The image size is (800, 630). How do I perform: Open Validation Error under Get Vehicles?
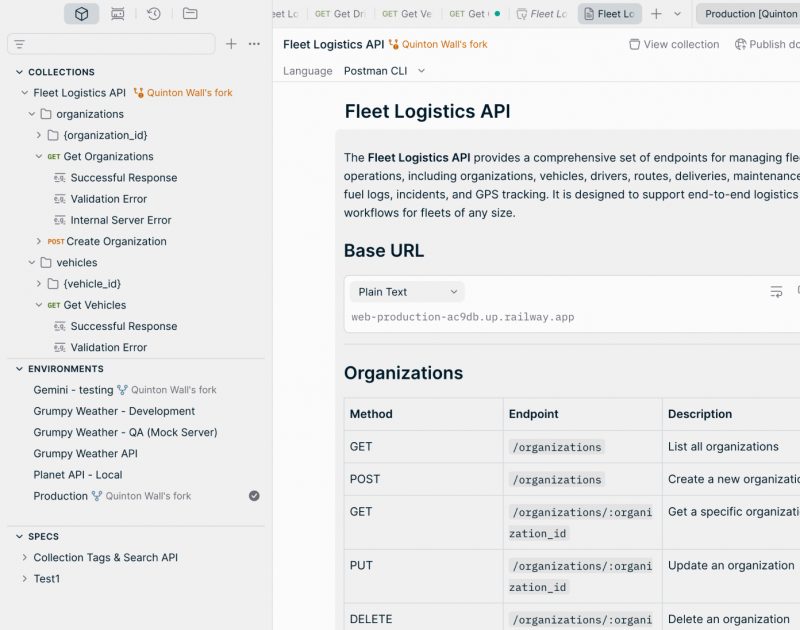[109, 347]
